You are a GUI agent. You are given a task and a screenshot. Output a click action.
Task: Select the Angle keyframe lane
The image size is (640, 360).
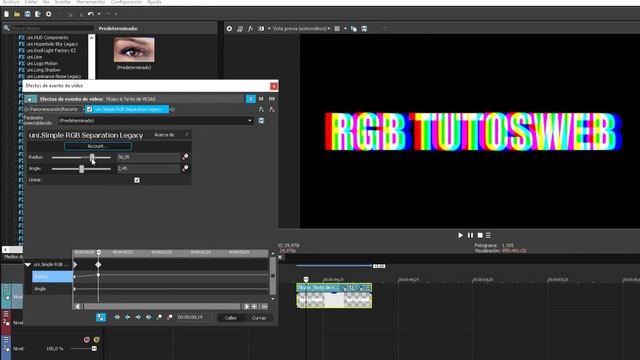pyautogui.click(x=52, y=289)
